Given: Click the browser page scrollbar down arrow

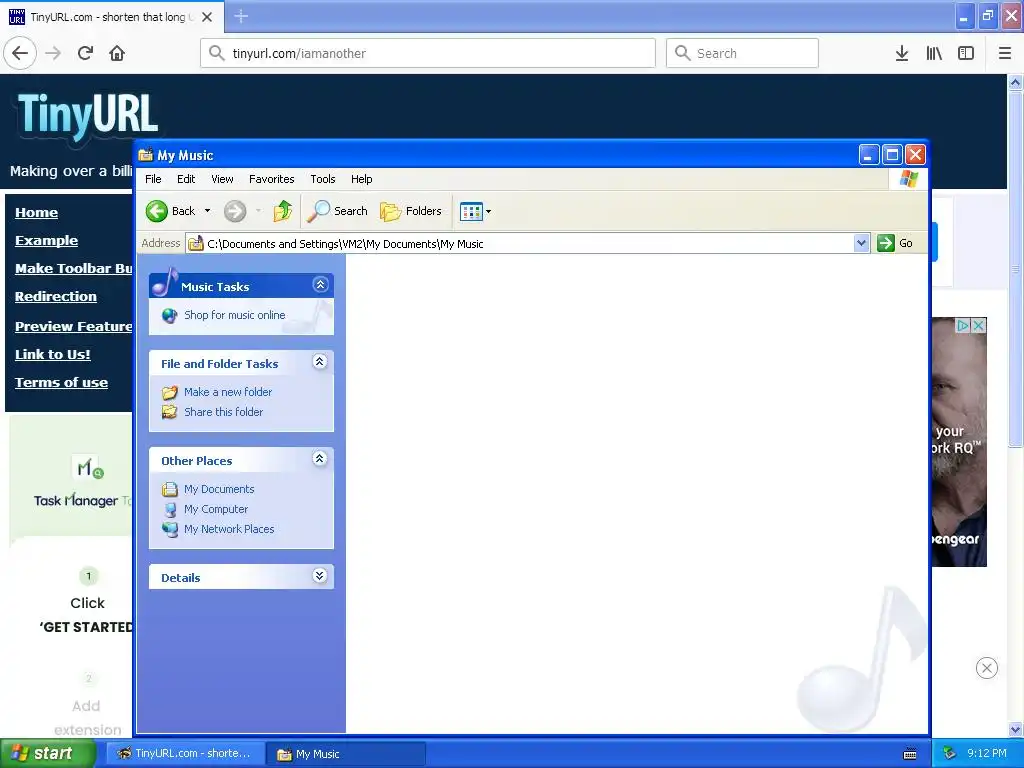Looking at the screenshot, I should (x=1015, y=729).
